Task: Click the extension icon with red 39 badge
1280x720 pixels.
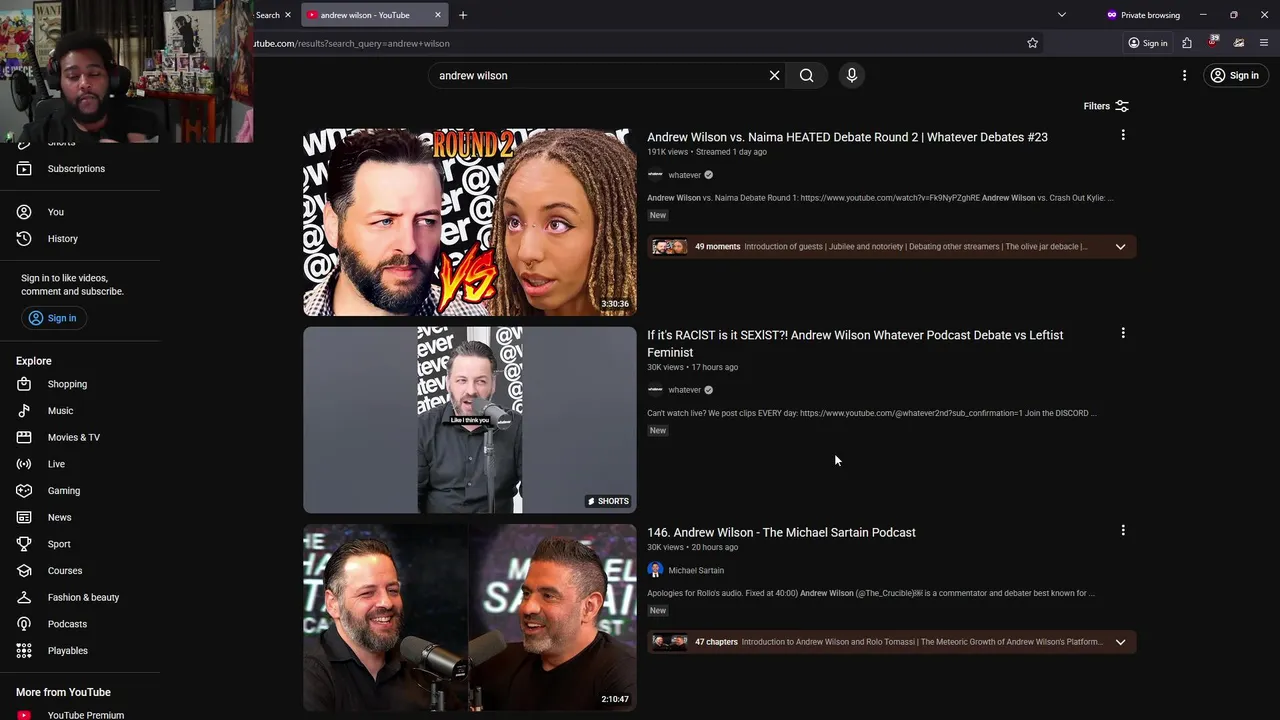Action: [x=1213, y=42]
